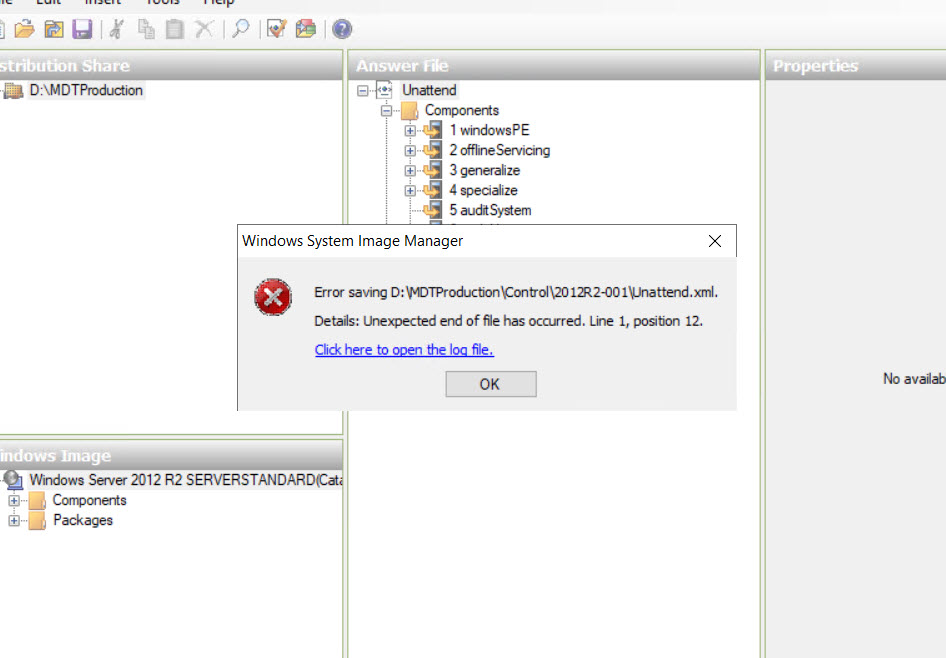The height and width of the screenshot is (658, 946).
Task: Open a Windows image with the toolbar icon
Action: (56, 29)
